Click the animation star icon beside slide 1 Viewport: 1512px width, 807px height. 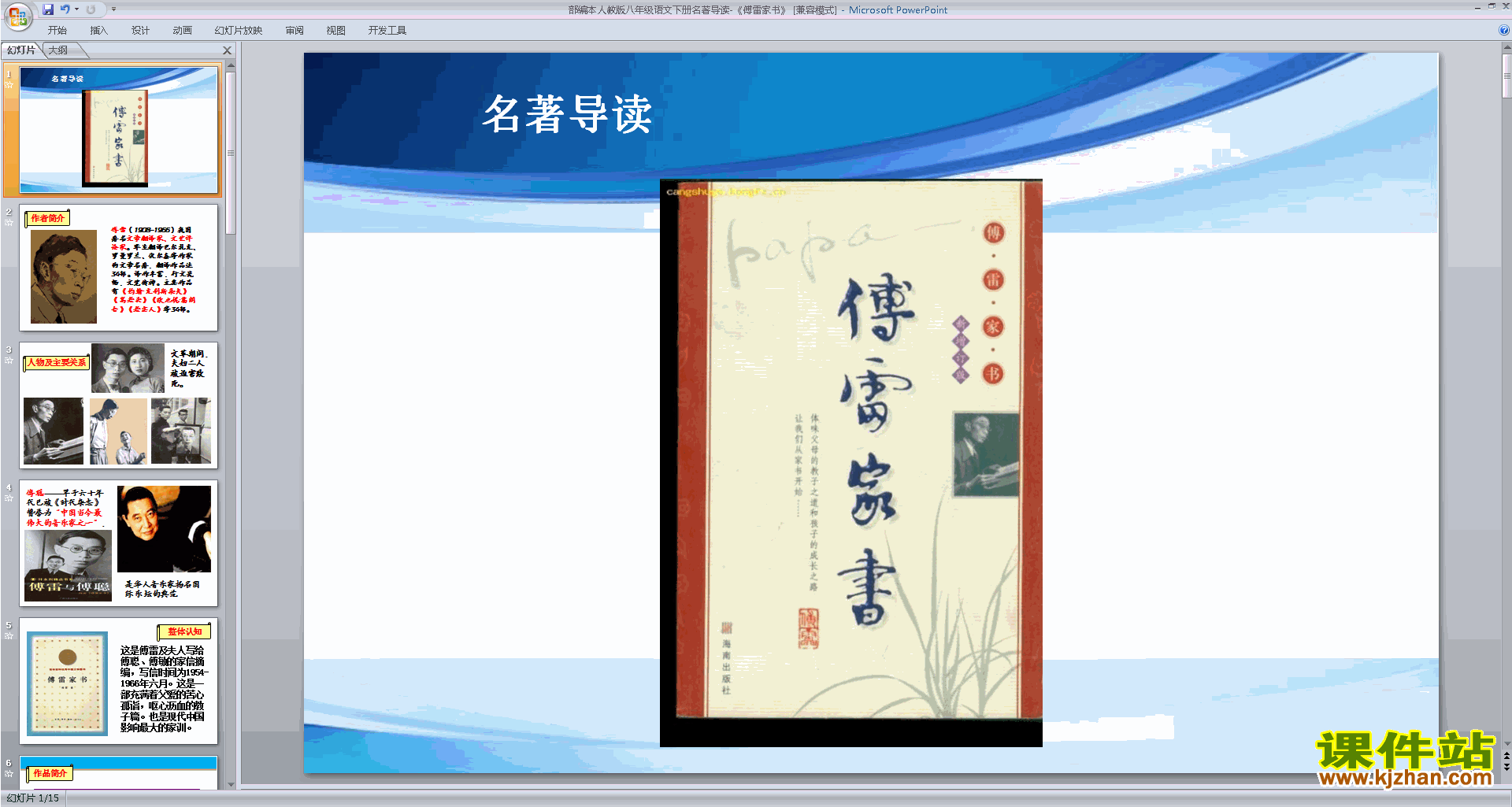pos(9,85)
